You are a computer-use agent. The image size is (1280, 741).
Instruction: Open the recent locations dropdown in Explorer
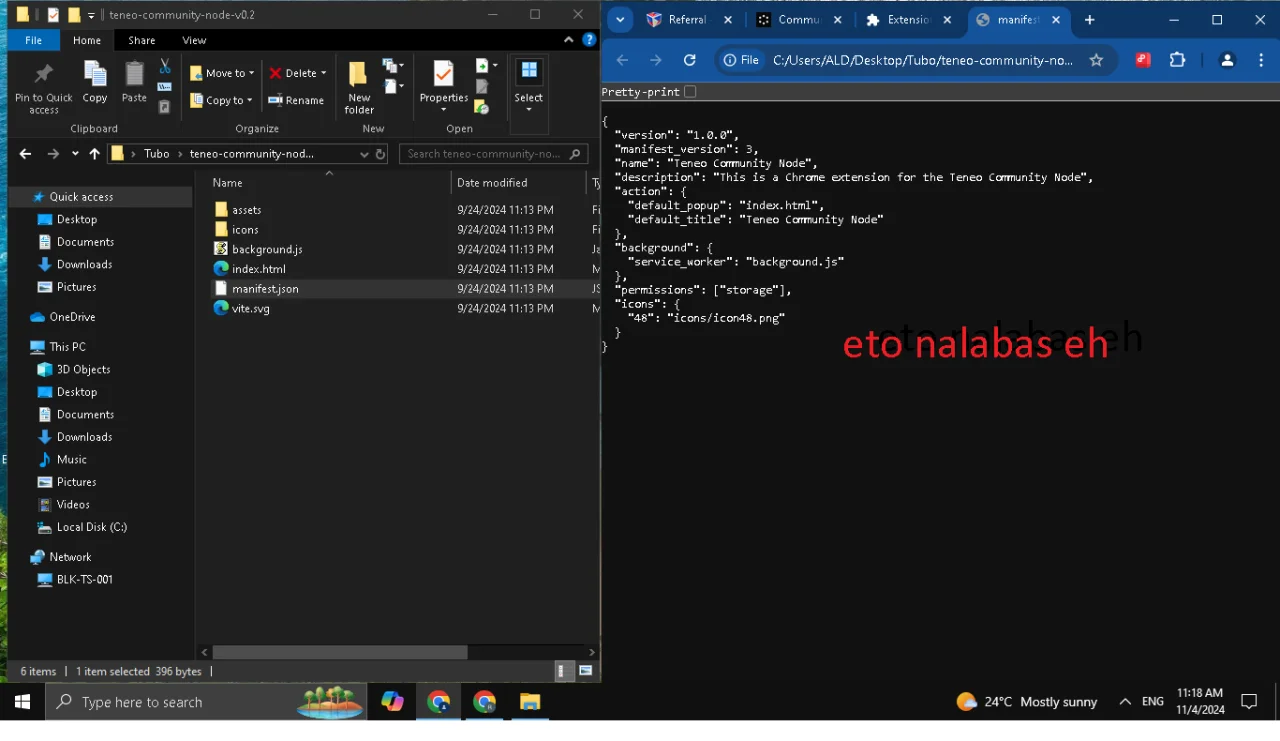tap(75, 154)
